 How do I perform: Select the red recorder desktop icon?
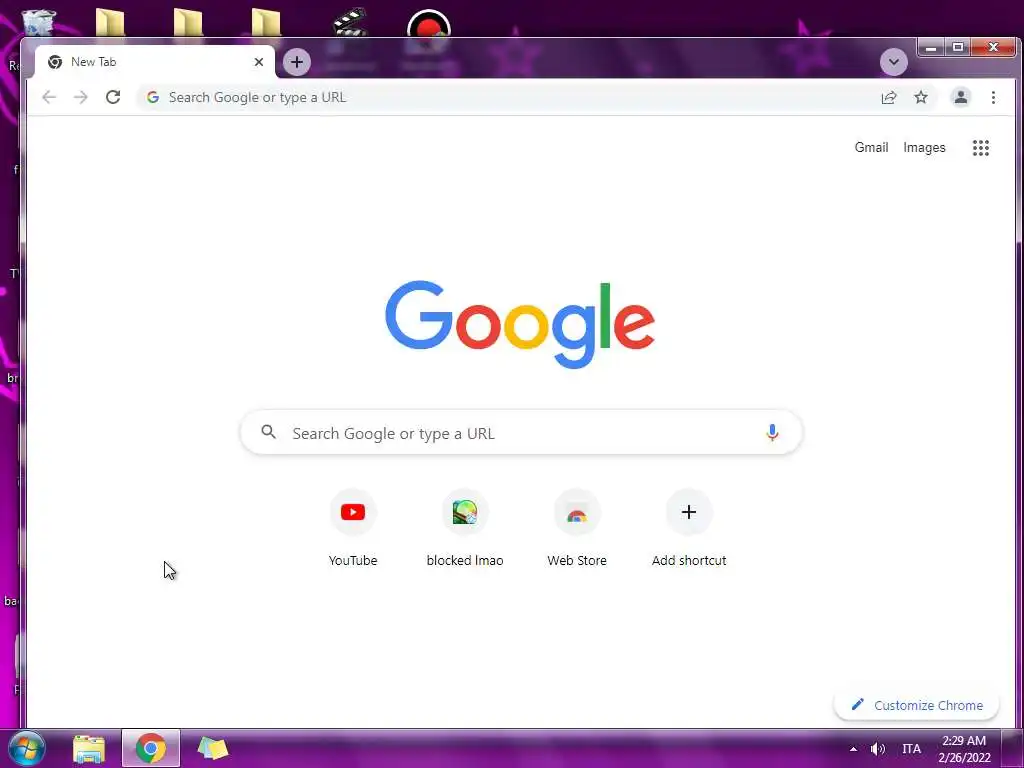pos(428,23)
